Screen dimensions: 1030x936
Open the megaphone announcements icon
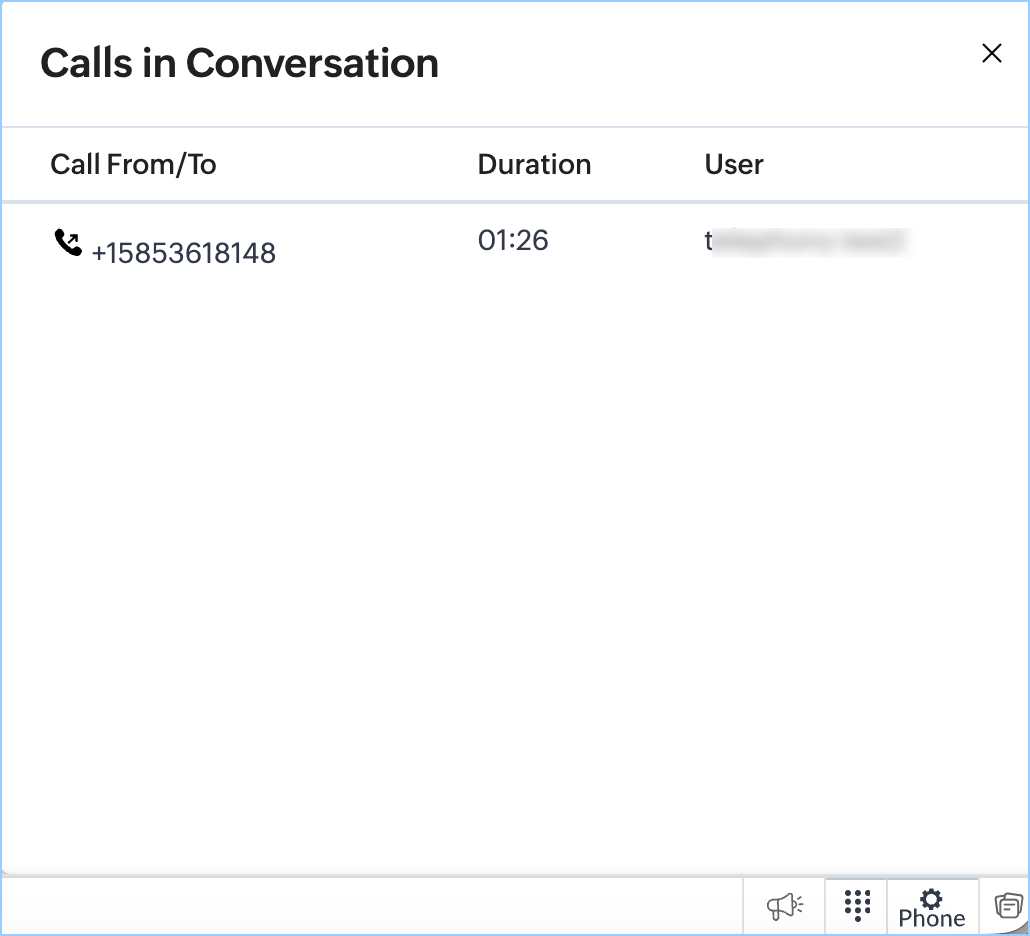[x=784, y=906]
